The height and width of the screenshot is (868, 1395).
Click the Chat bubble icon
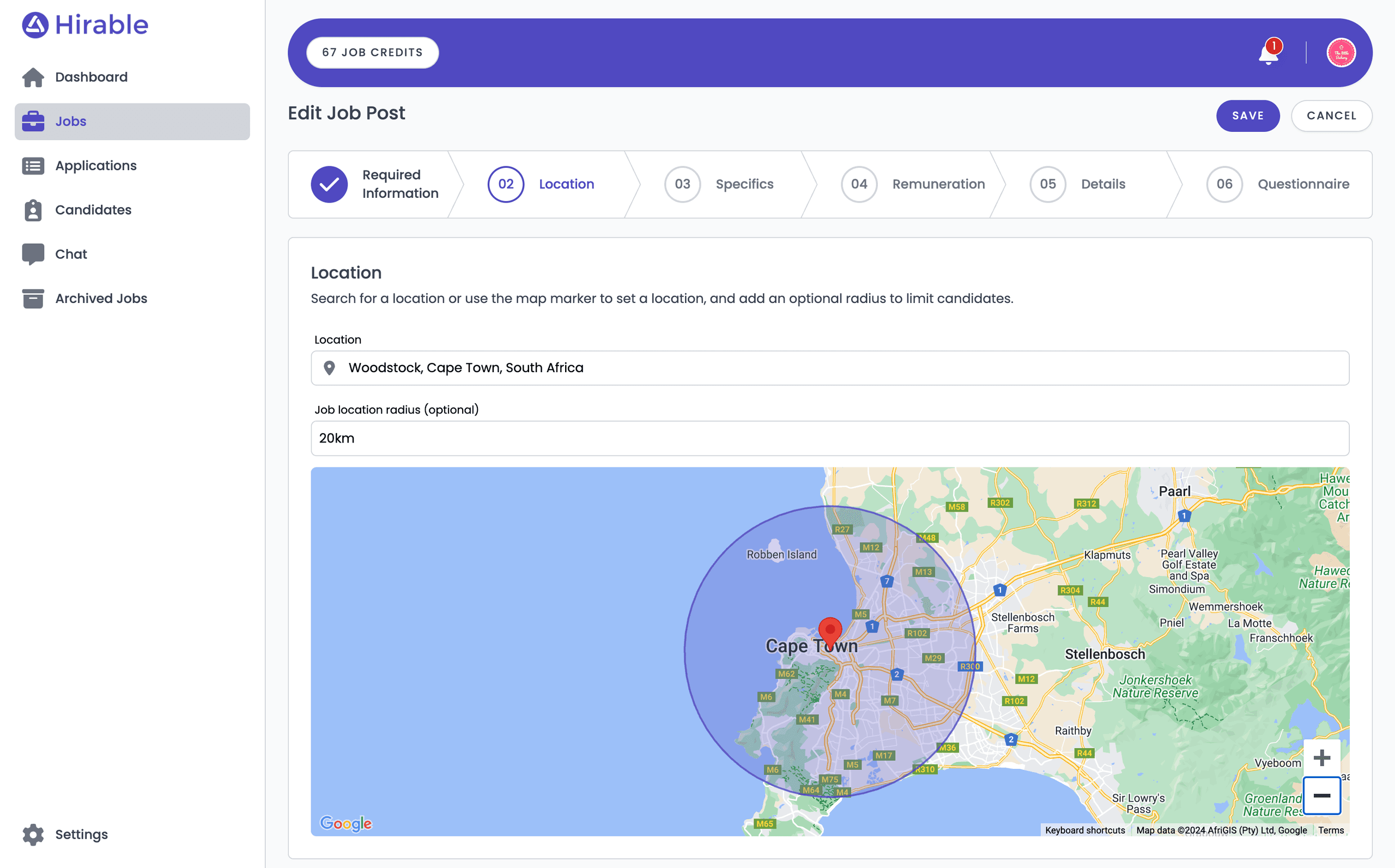point(33,254)
